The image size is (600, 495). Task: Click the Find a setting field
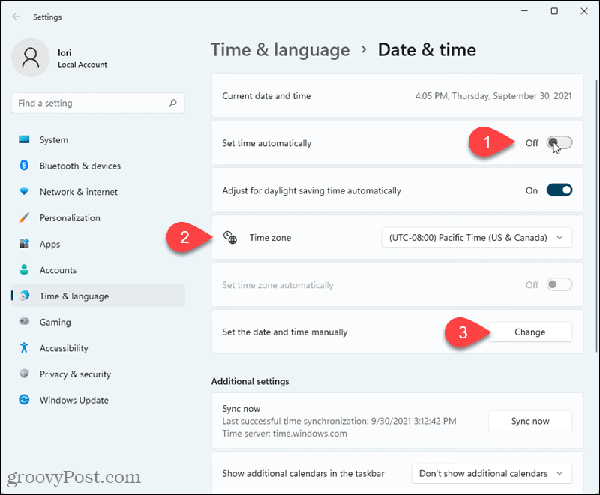90,103
